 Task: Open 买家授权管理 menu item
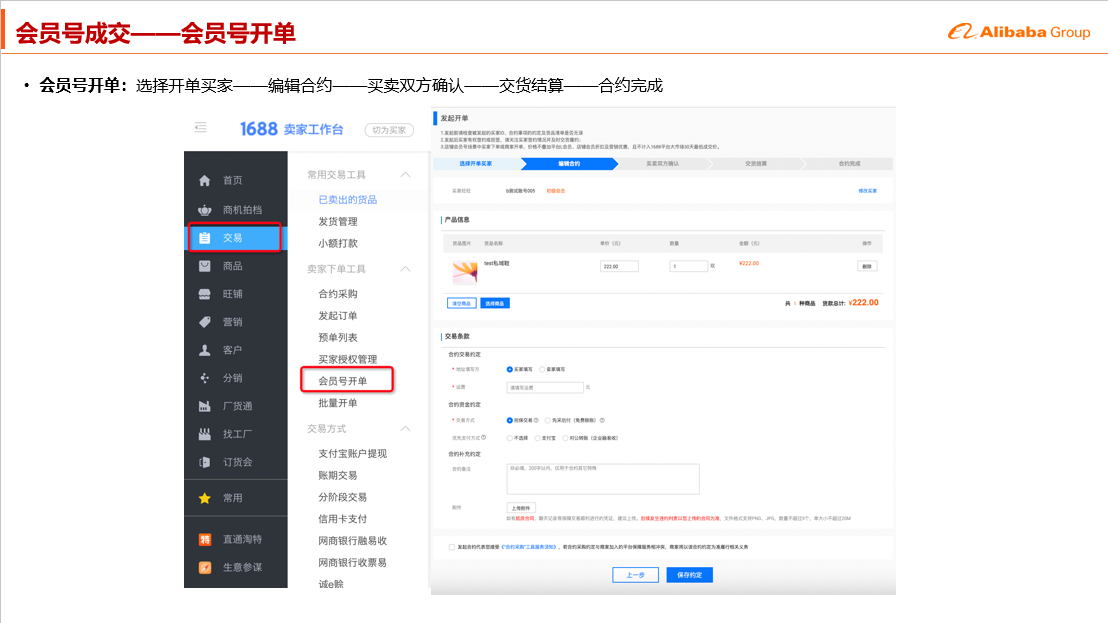point(348,360)
